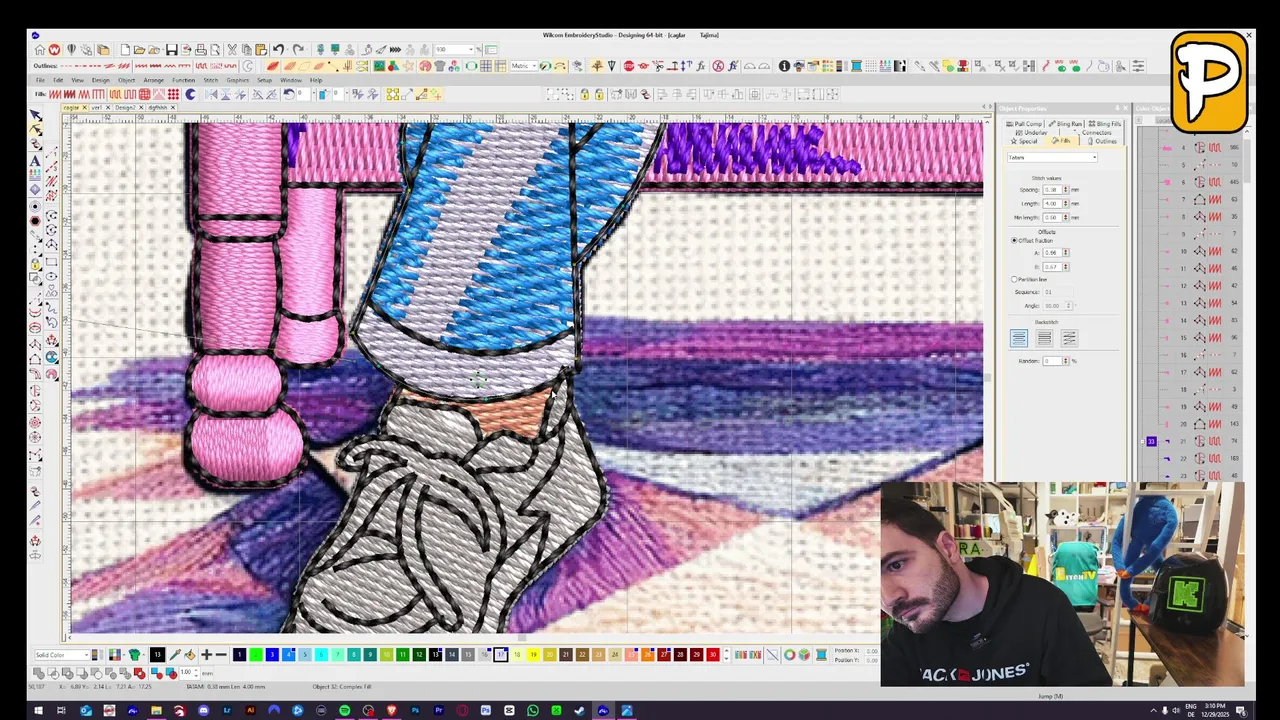1280x720 pixels.
Task: Click the T-shirt product visualizer icon
Action: (x=439, y=66)
